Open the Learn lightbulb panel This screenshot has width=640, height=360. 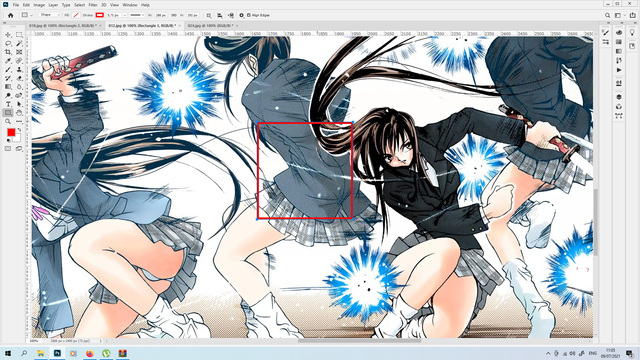(x=632, y=33)
